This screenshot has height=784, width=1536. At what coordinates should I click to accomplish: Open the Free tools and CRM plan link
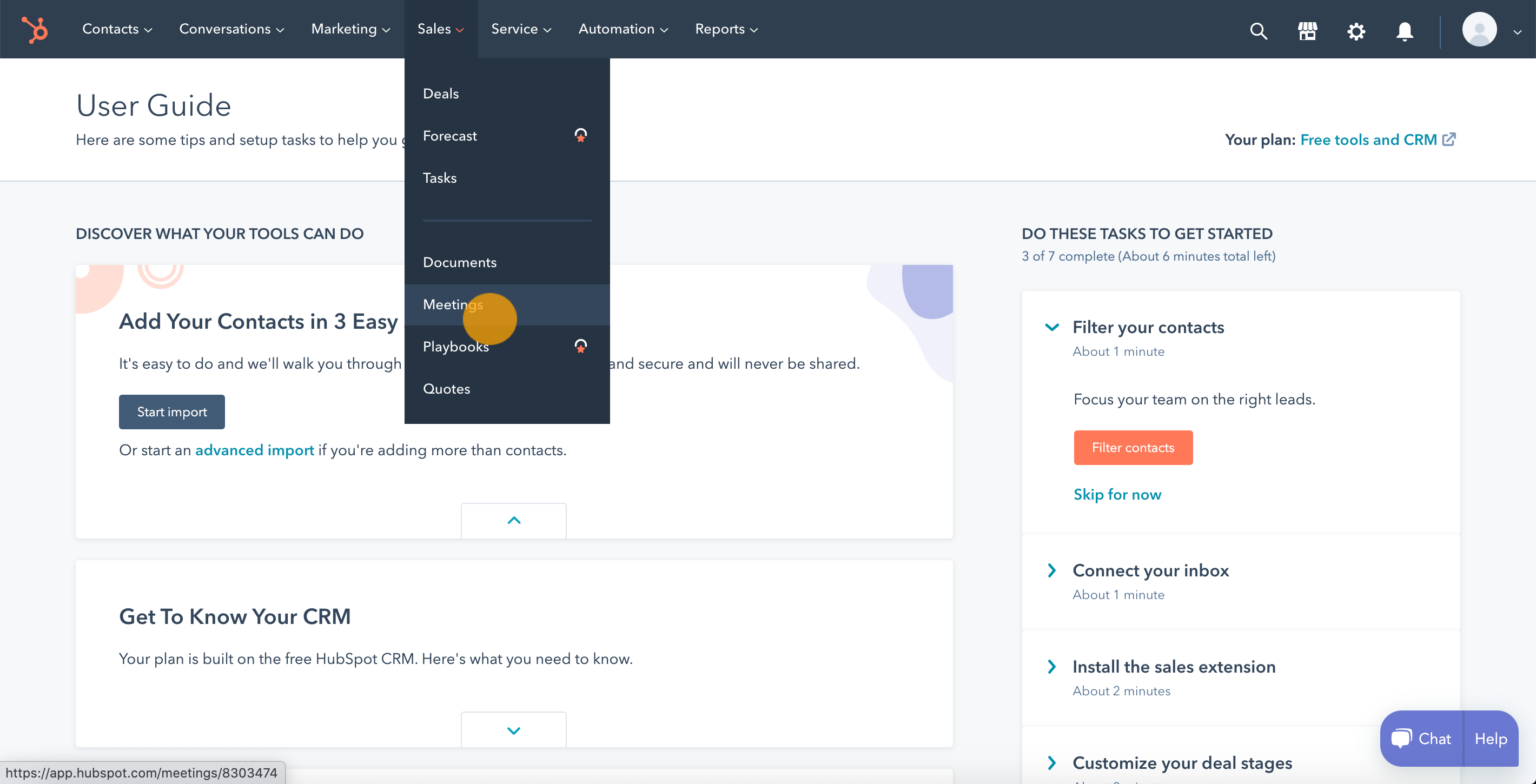coord(1368,139)
